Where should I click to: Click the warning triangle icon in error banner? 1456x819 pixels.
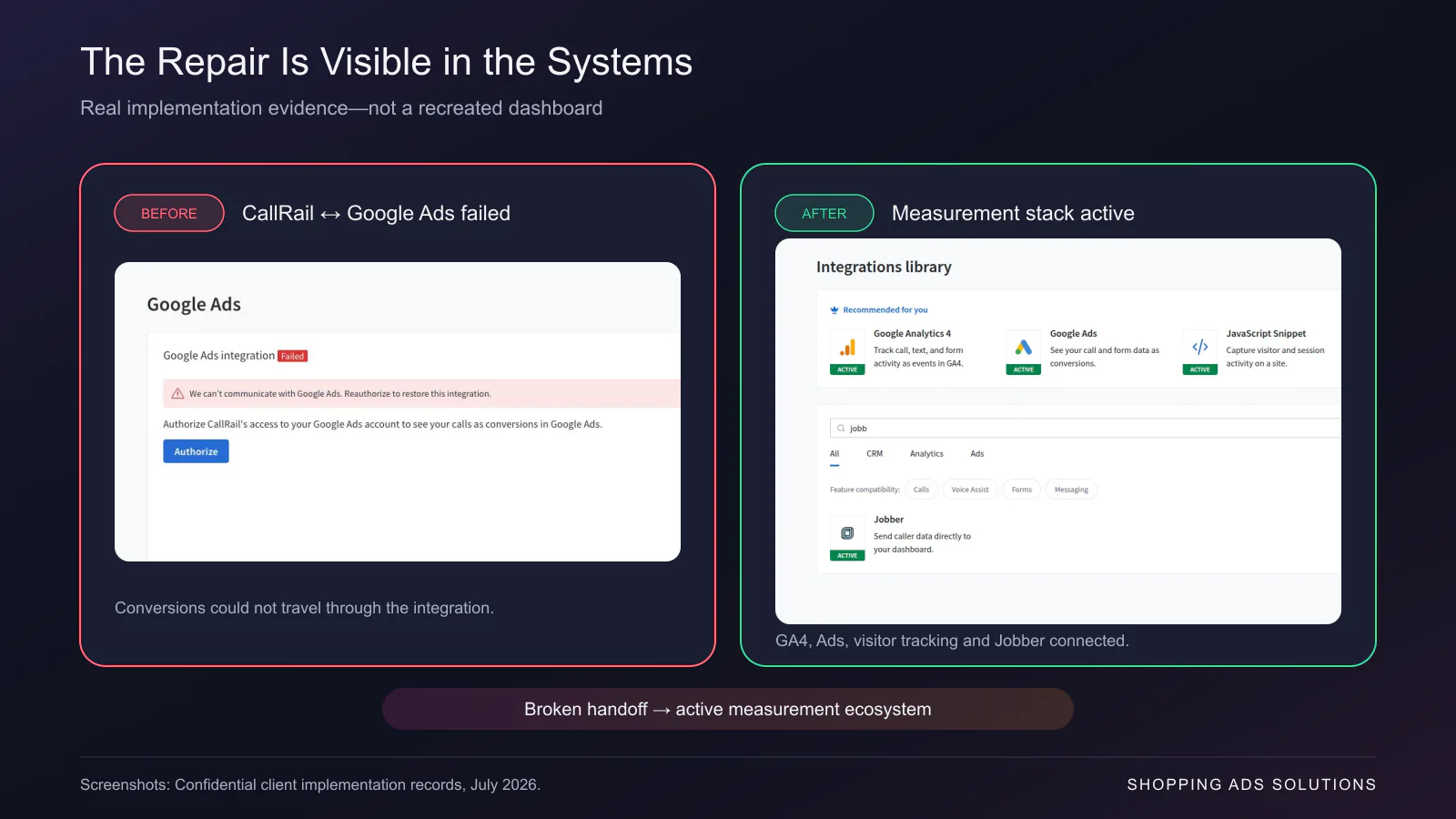pos(178,394)
